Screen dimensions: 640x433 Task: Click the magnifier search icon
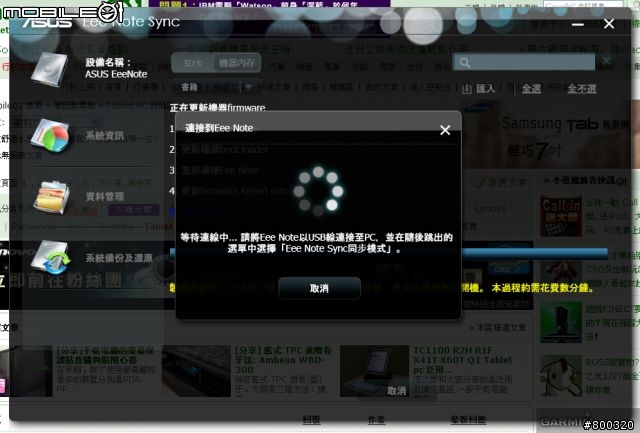click(x=464, y=62)
